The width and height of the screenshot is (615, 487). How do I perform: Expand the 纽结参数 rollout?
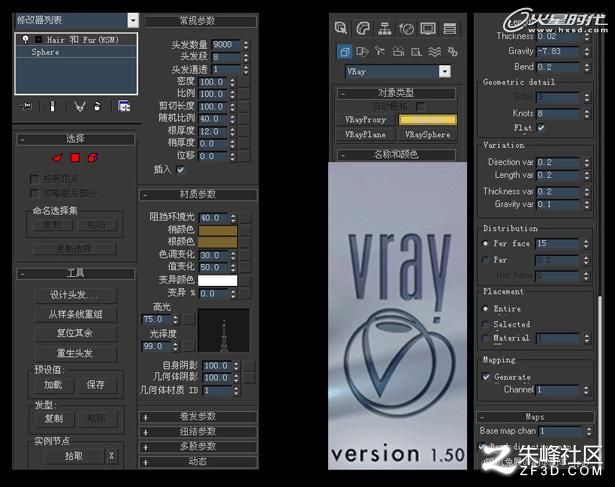[x=198, y=432]
